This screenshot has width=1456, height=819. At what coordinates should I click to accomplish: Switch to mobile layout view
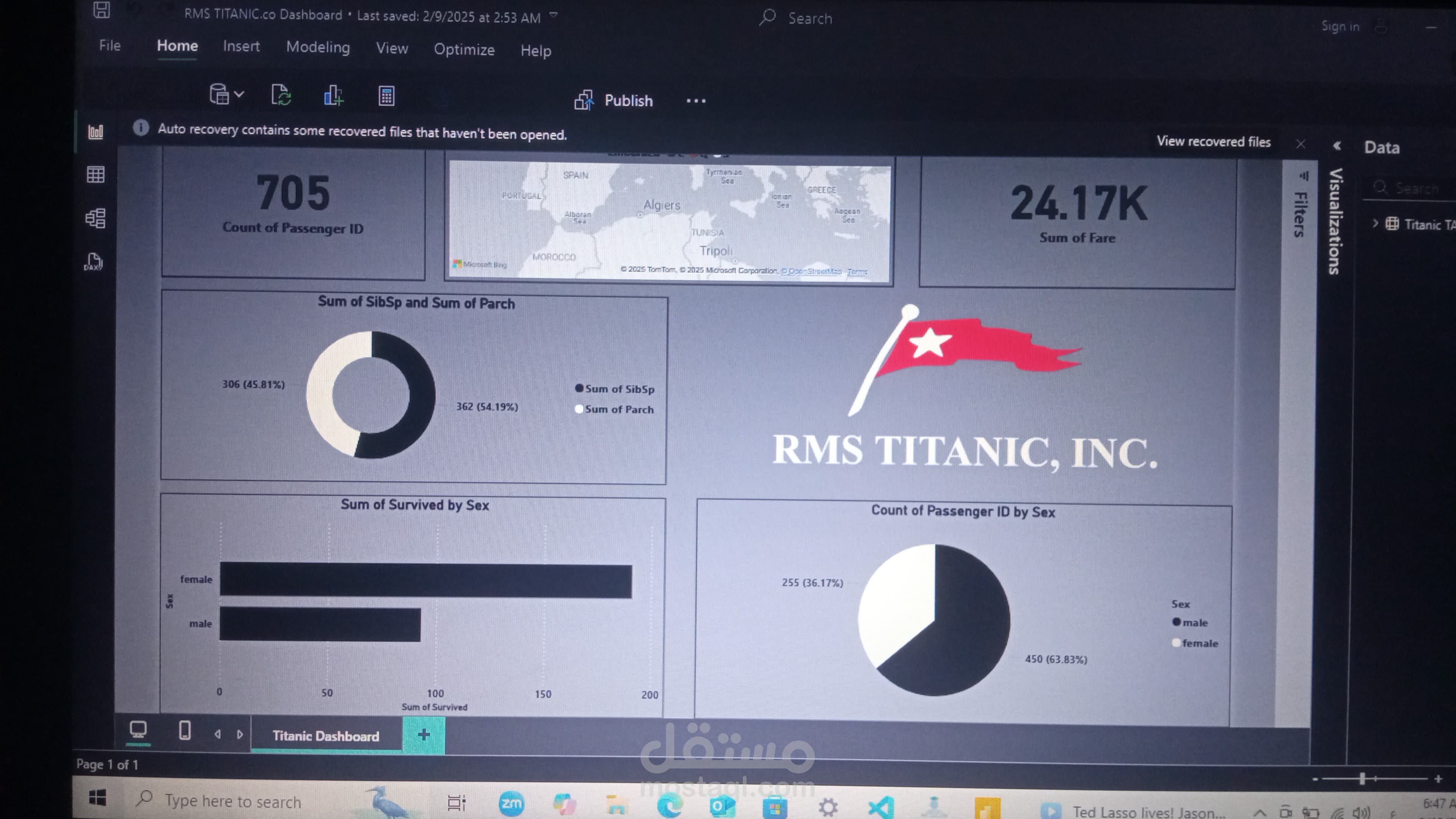(x=185, y=731)
